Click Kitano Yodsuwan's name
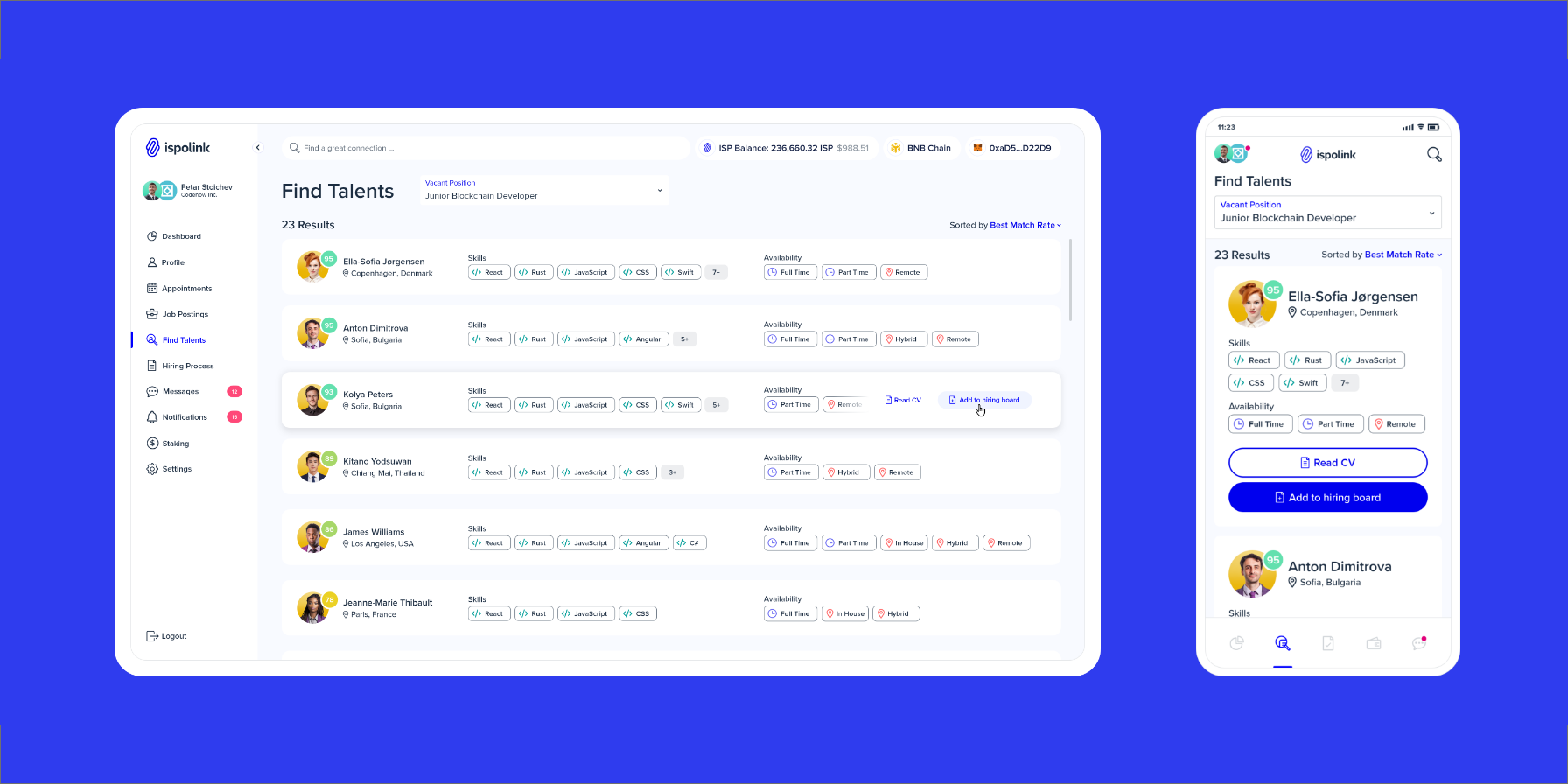 377,461
